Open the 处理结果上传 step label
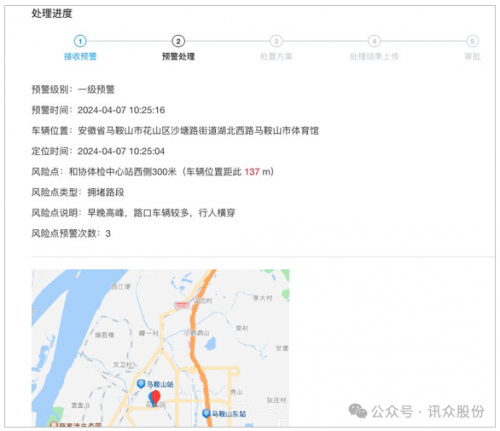The height and width of the screenshot is (431, 500). click(x=374, y=56)
